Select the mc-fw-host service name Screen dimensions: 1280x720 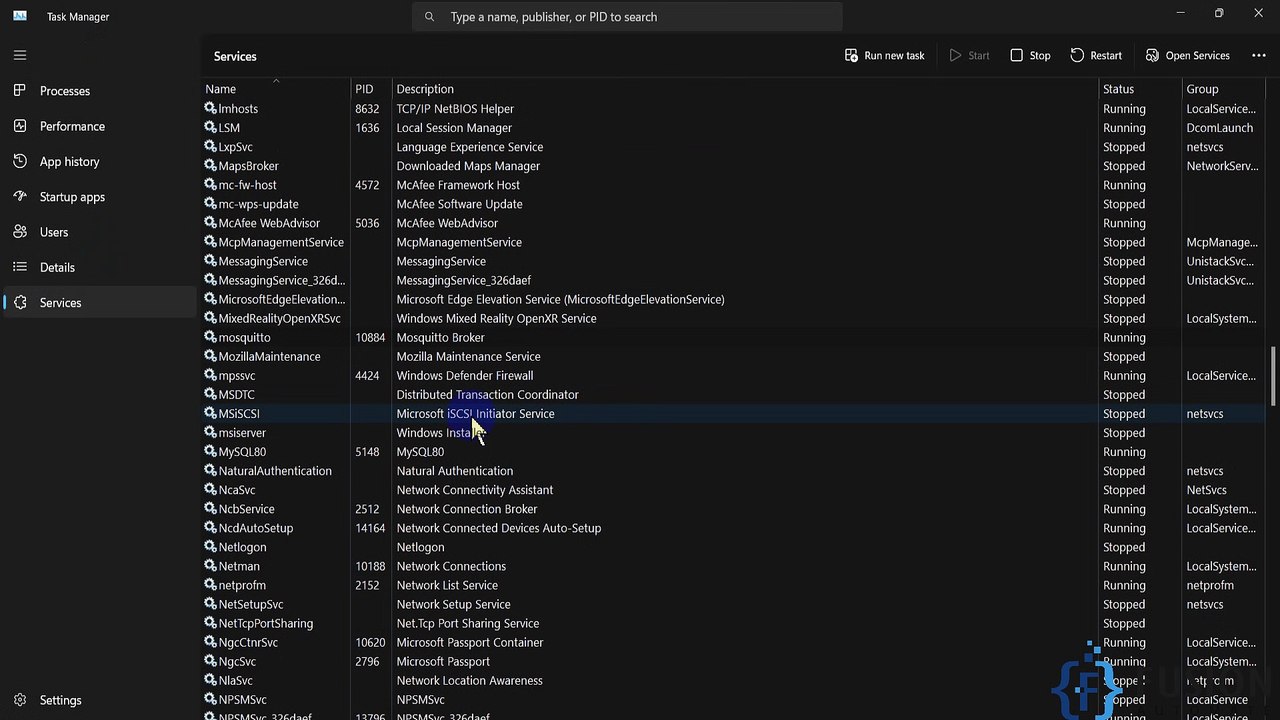[x=247, y=185]
